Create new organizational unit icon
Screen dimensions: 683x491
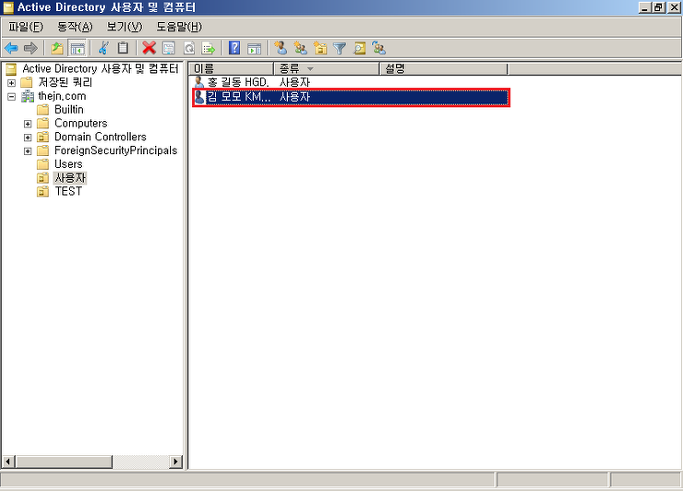pyautogui.click(x=320, y=48)
